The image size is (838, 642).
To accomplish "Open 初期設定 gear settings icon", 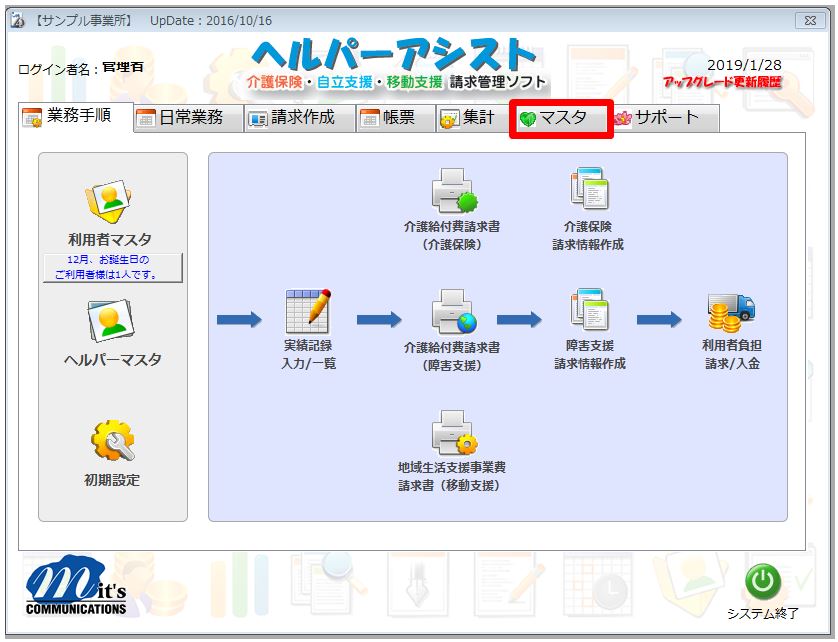I will pos(112,441).
